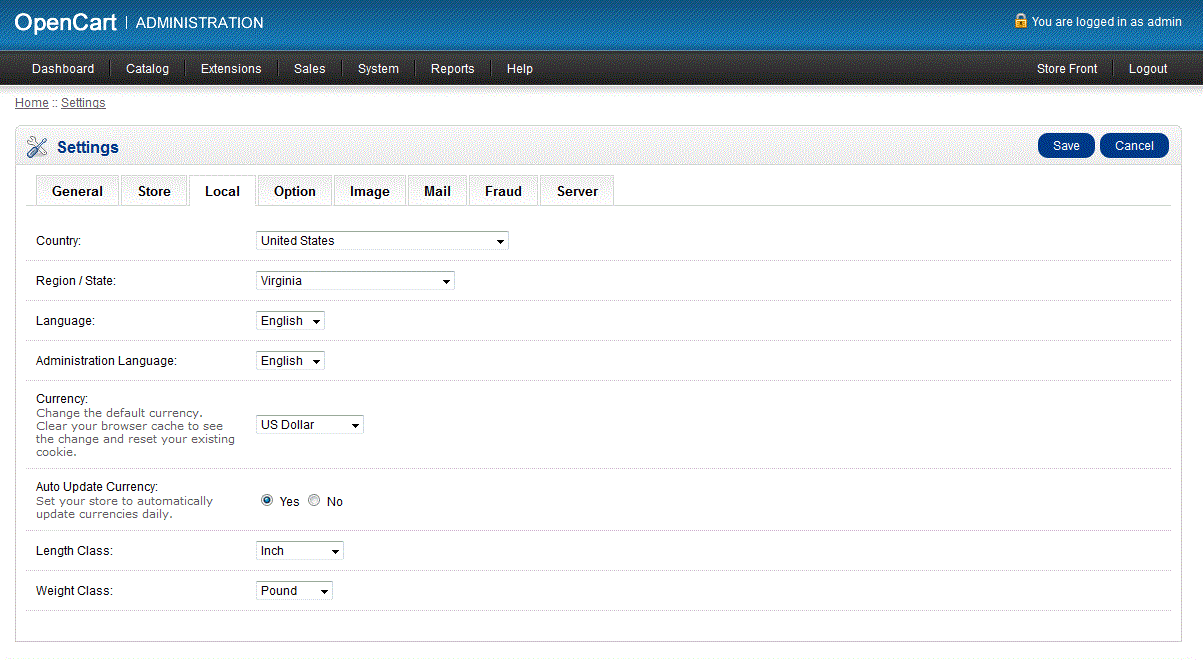
Task: Switch to the Mail tab
Action: pos(437,191)
